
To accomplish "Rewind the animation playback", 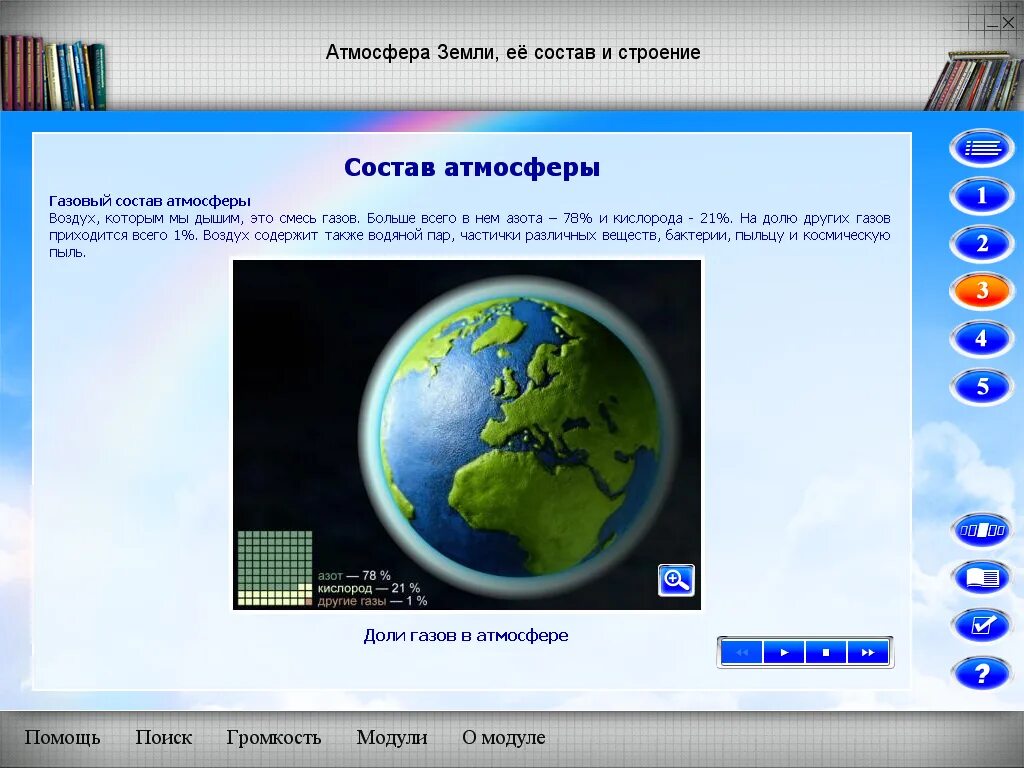I will [x=742, y=652].
